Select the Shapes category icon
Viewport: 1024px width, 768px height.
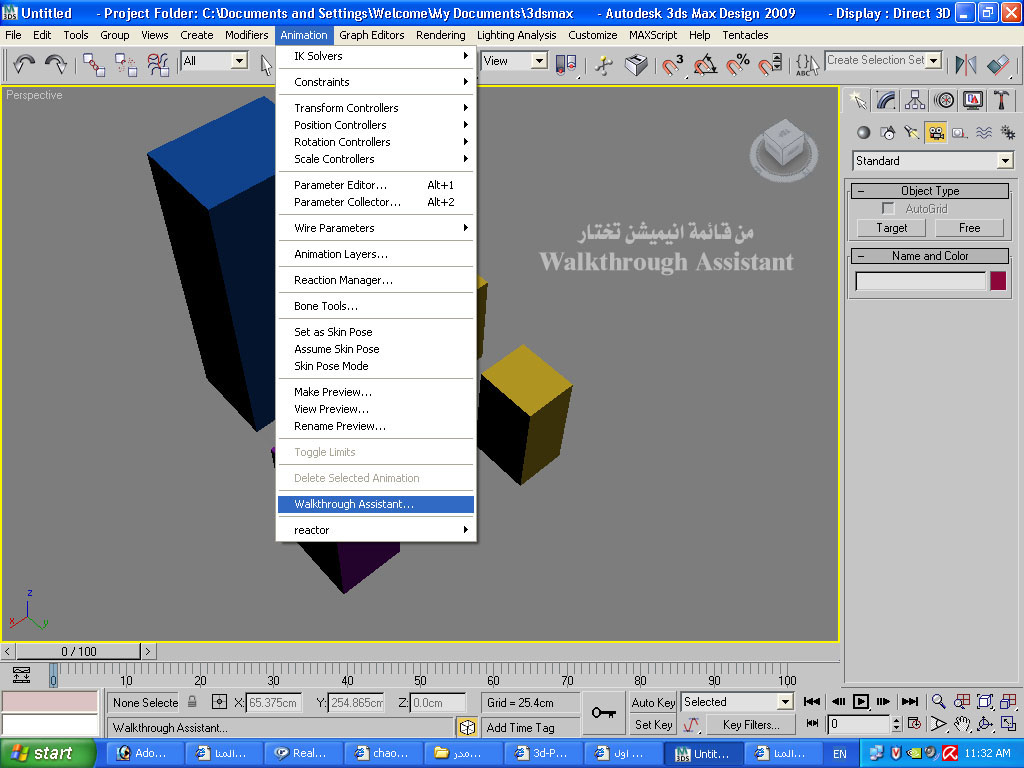pos(888,133)
